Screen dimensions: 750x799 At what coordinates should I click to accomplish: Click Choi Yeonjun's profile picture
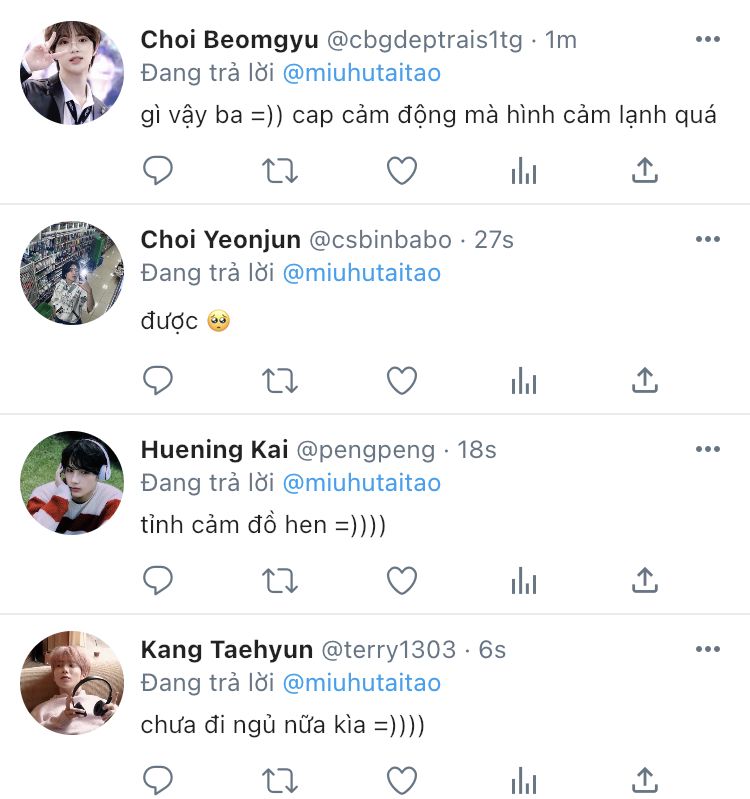click(72, 274)
